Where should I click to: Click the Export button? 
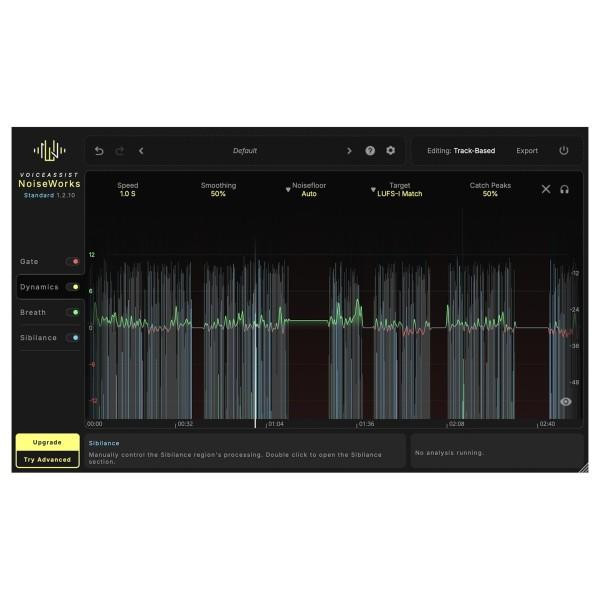(x=527, y=151)
